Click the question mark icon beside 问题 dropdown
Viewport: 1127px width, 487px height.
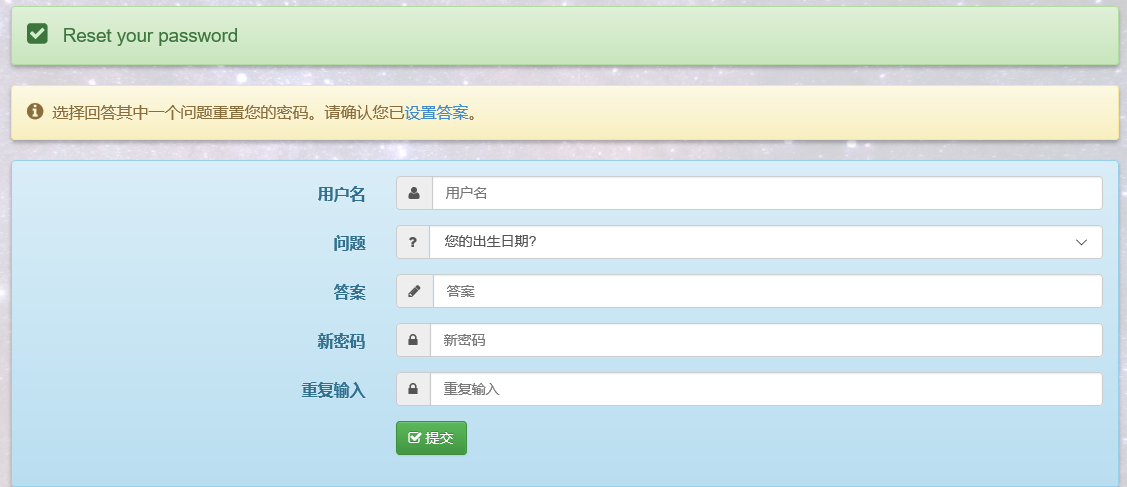(413, 242)
